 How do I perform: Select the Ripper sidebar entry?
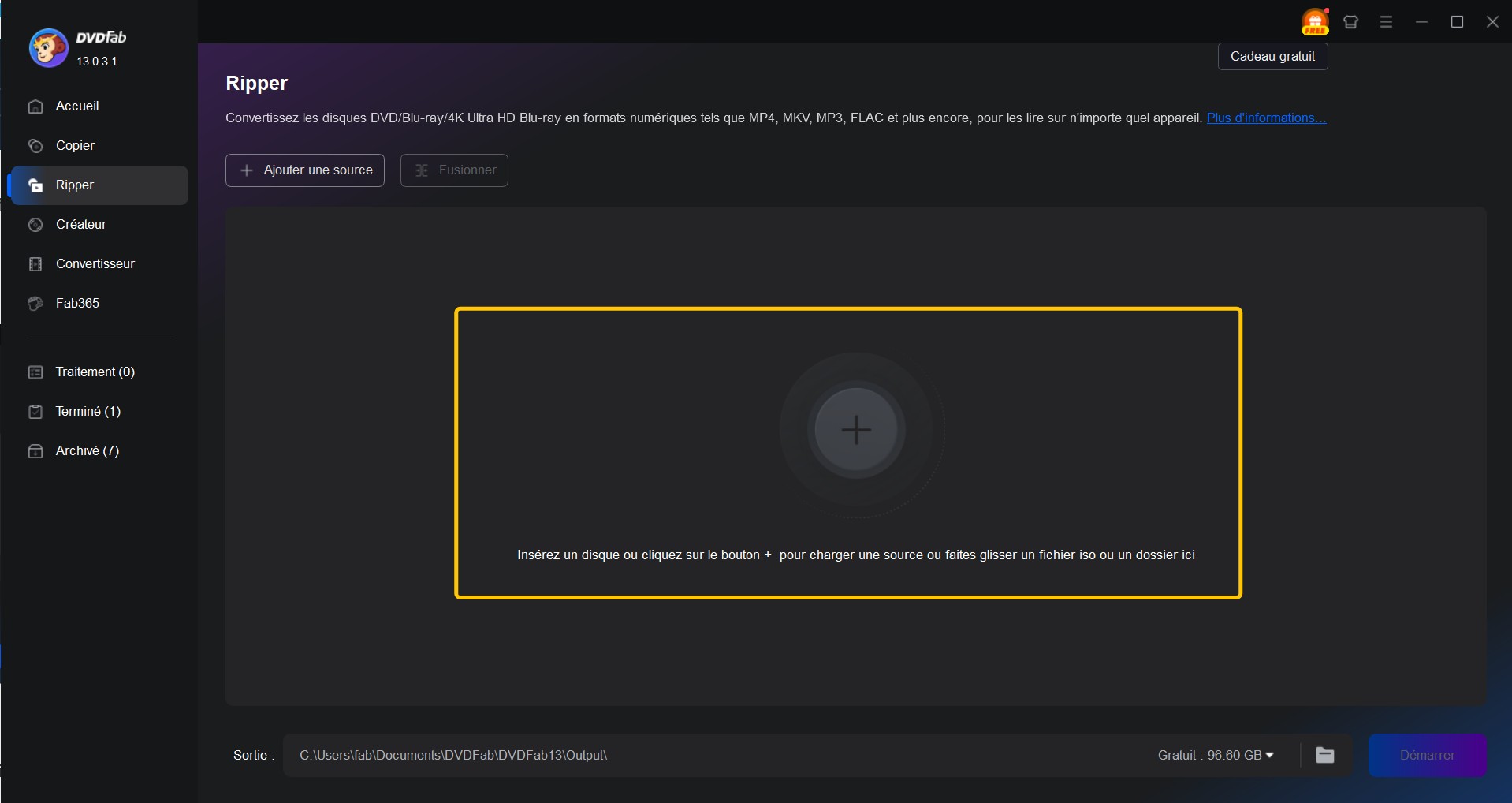99,185
